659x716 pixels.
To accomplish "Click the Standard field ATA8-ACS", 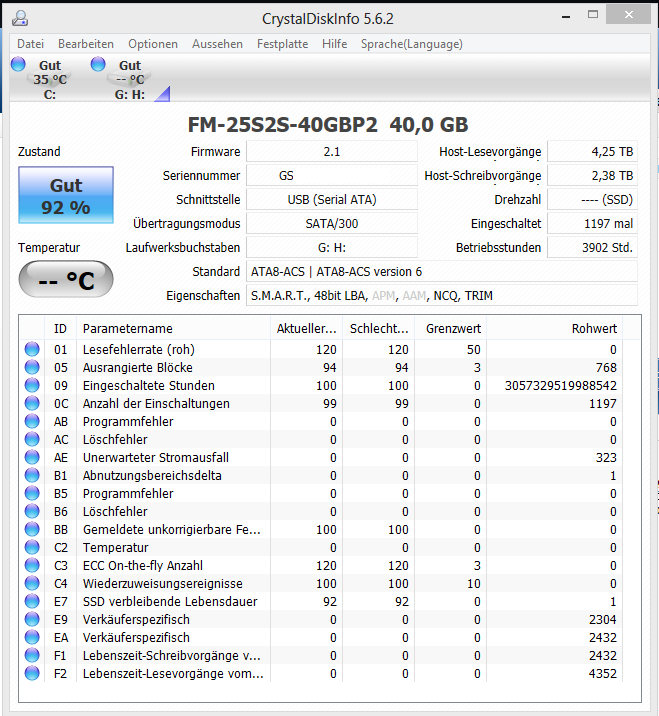I will [x=442, y=272].
